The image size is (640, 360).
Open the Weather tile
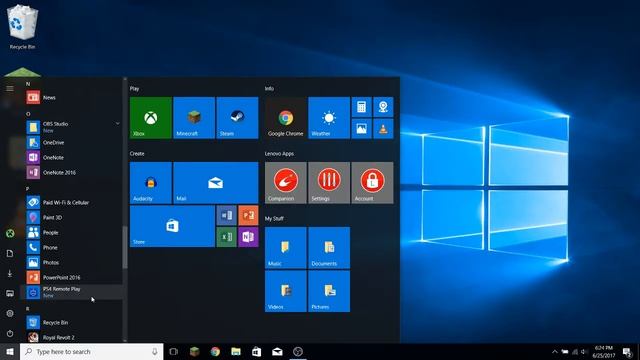[329, 118]
